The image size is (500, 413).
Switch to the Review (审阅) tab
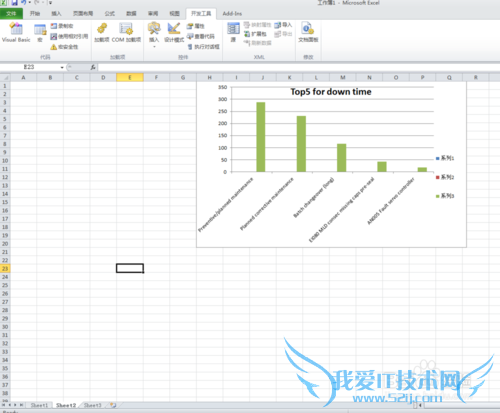(153, 14)
